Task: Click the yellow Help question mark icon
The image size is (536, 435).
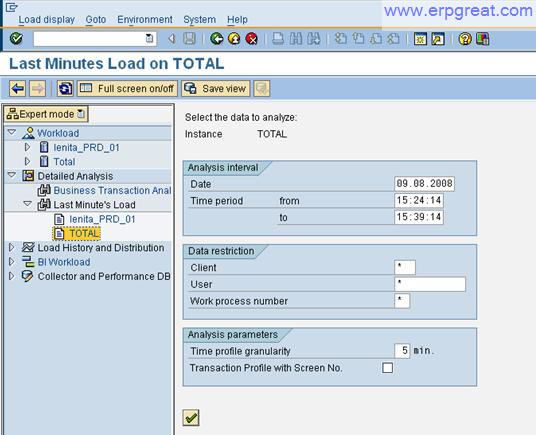Action: click(465, 39)
